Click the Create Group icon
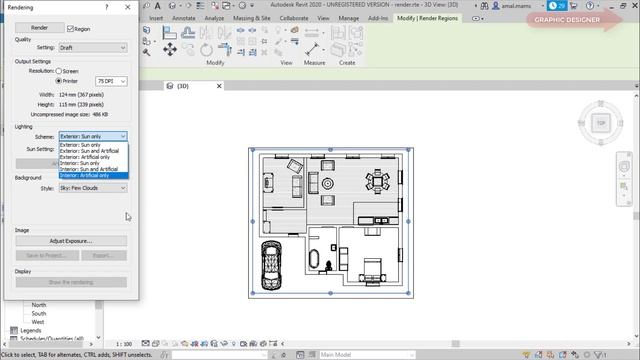Image resolution: width=640 pixels, height=360 pixels. (x=356, y=32)
